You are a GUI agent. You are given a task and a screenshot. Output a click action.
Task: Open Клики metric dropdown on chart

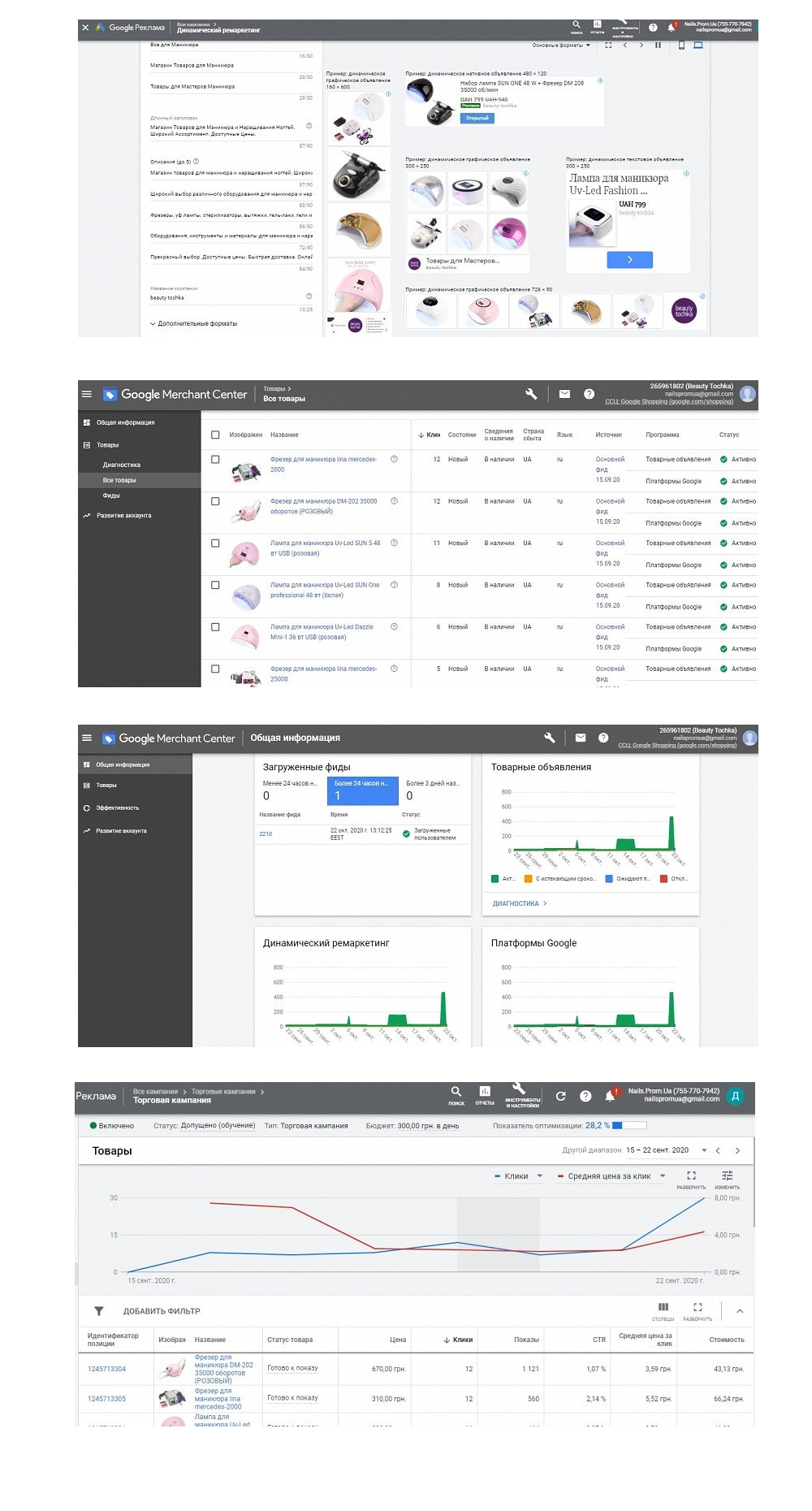(x=519, y=1176)
